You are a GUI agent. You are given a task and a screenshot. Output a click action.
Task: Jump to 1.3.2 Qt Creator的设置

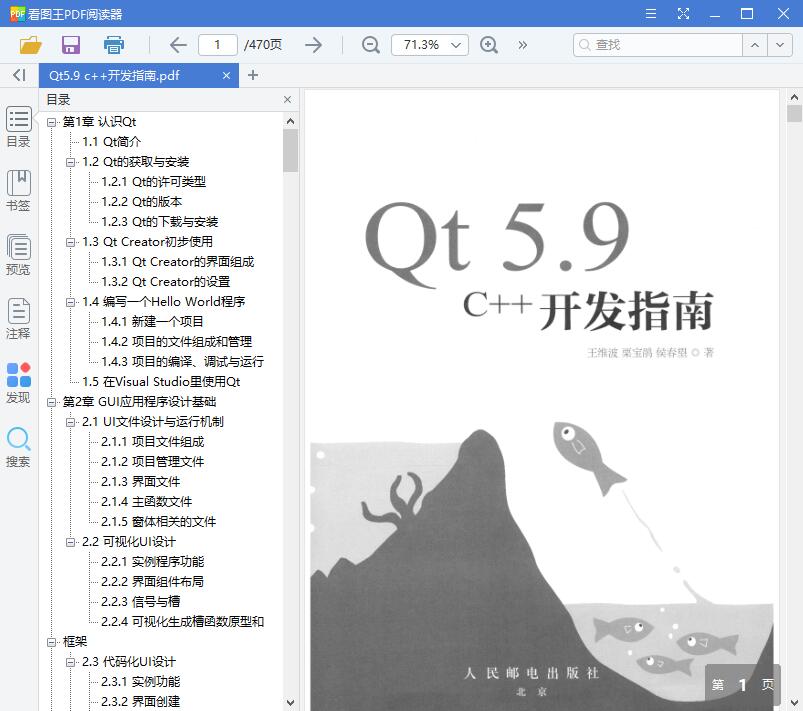(165, 282)
